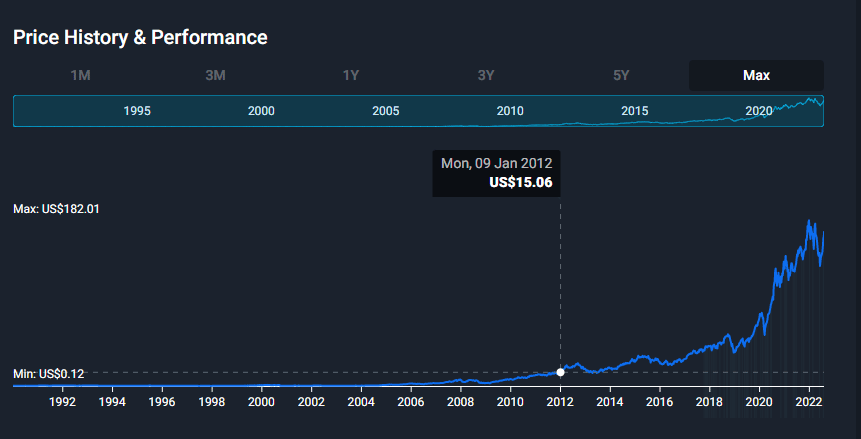This screenshot has height=439, width=861.
Task: Choose the 3Y time range tab
Action: (486, 75)
